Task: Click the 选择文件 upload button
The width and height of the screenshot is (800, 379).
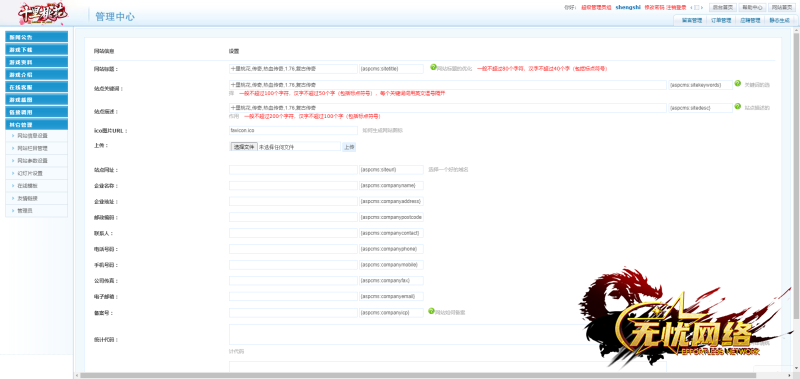Action: (x=243, y=147)
